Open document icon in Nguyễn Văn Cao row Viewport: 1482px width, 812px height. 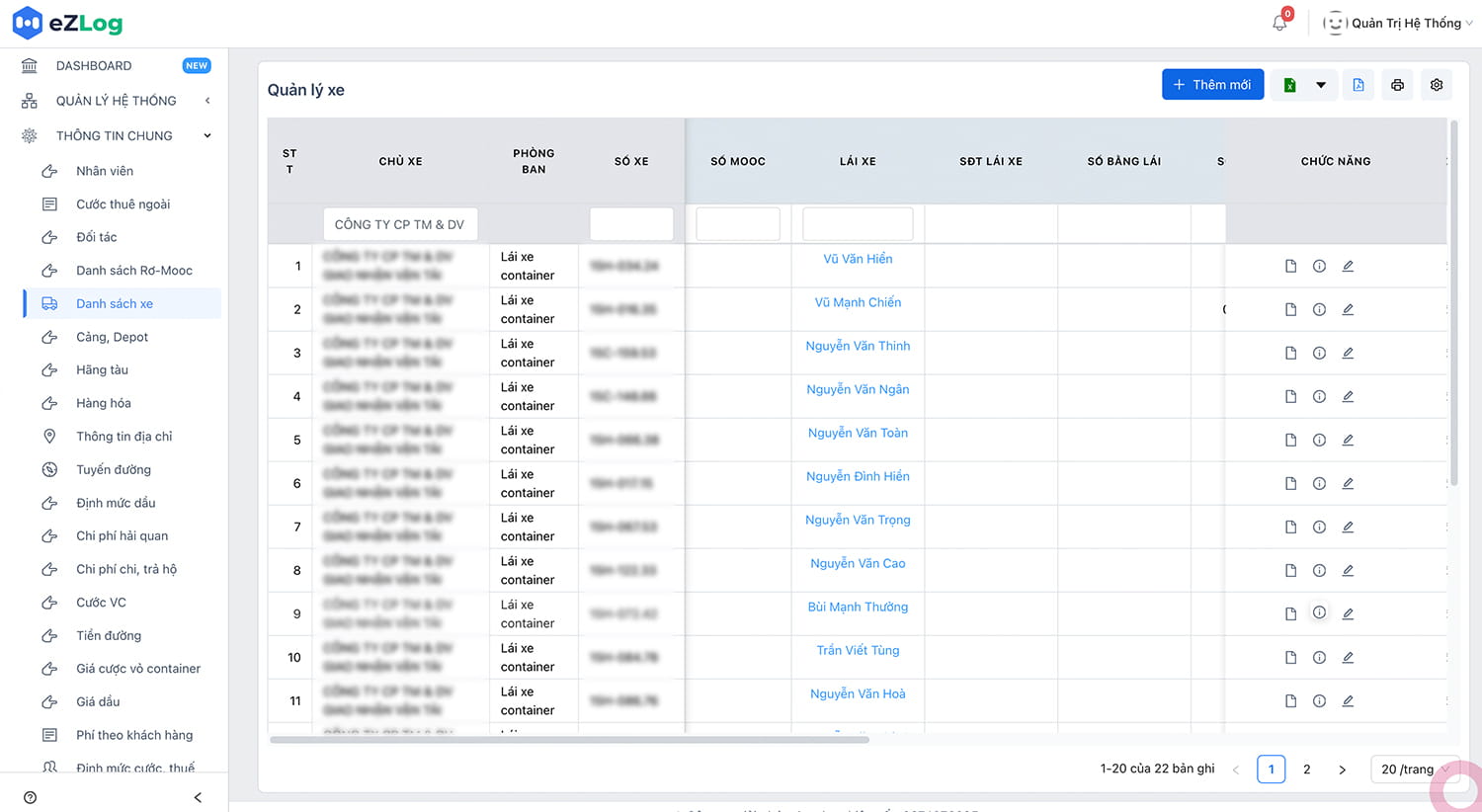click(1290, 570)
